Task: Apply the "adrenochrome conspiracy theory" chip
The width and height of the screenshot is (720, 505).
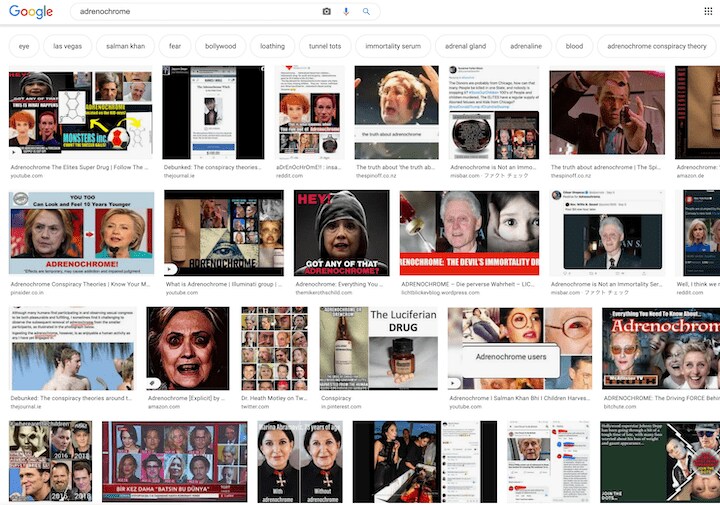Action: tap(656, 46)
